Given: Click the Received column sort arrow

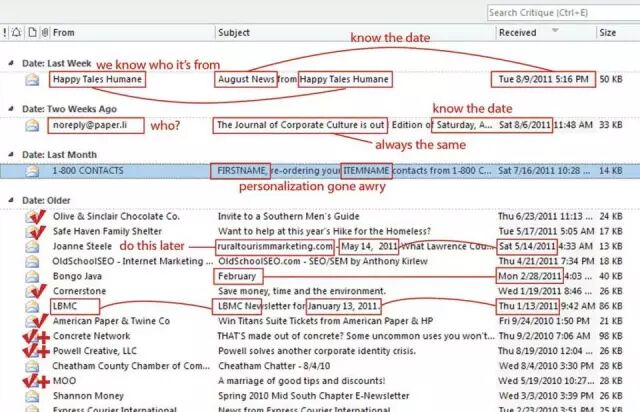Looking at the screenshot, I should (x=555, y=30).
